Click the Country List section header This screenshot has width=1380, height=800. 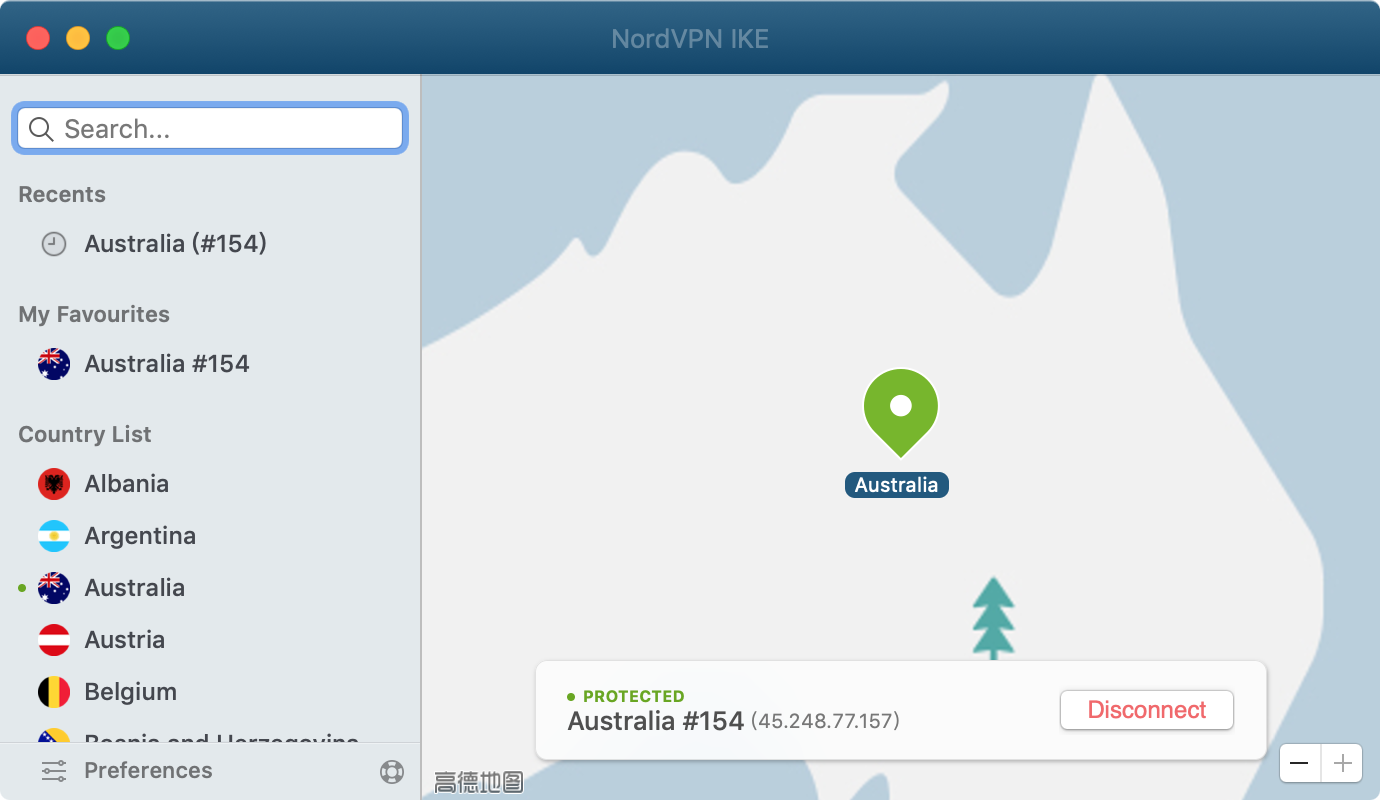85,434
